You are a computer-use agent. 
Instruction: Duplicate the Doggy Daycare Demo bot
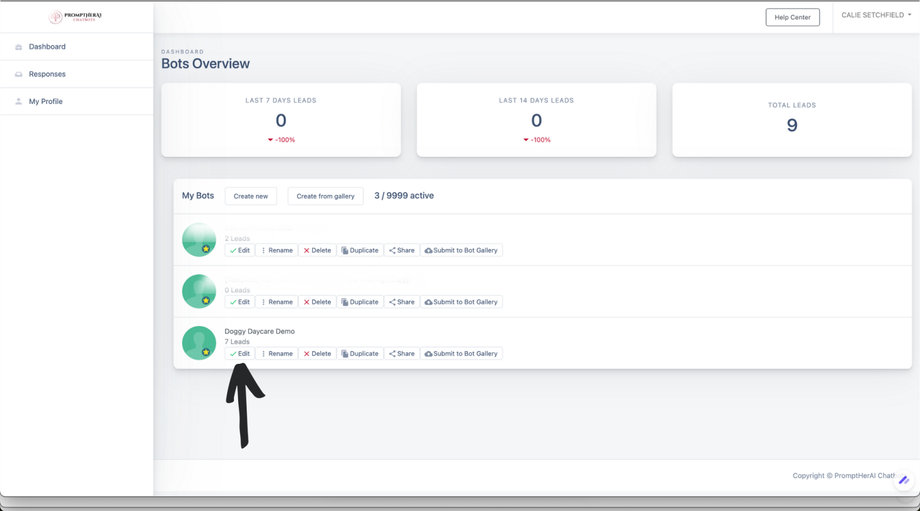tap(360, 354)
